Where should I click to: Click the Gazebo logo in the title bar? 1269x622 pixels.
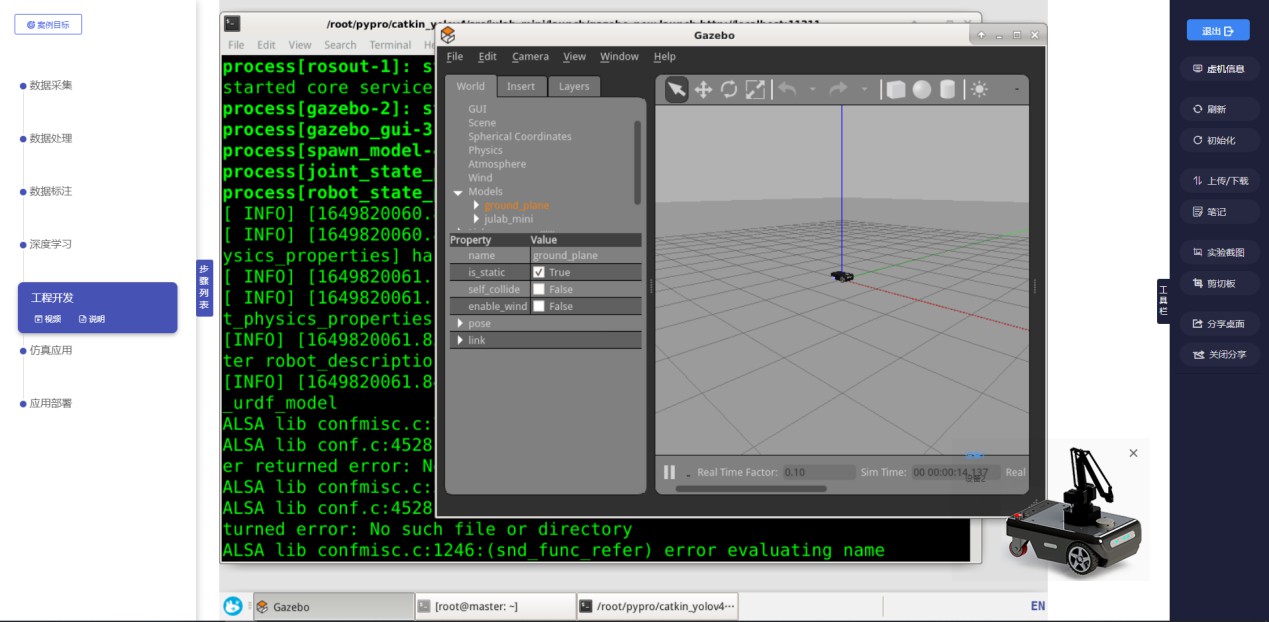point(448,35)
